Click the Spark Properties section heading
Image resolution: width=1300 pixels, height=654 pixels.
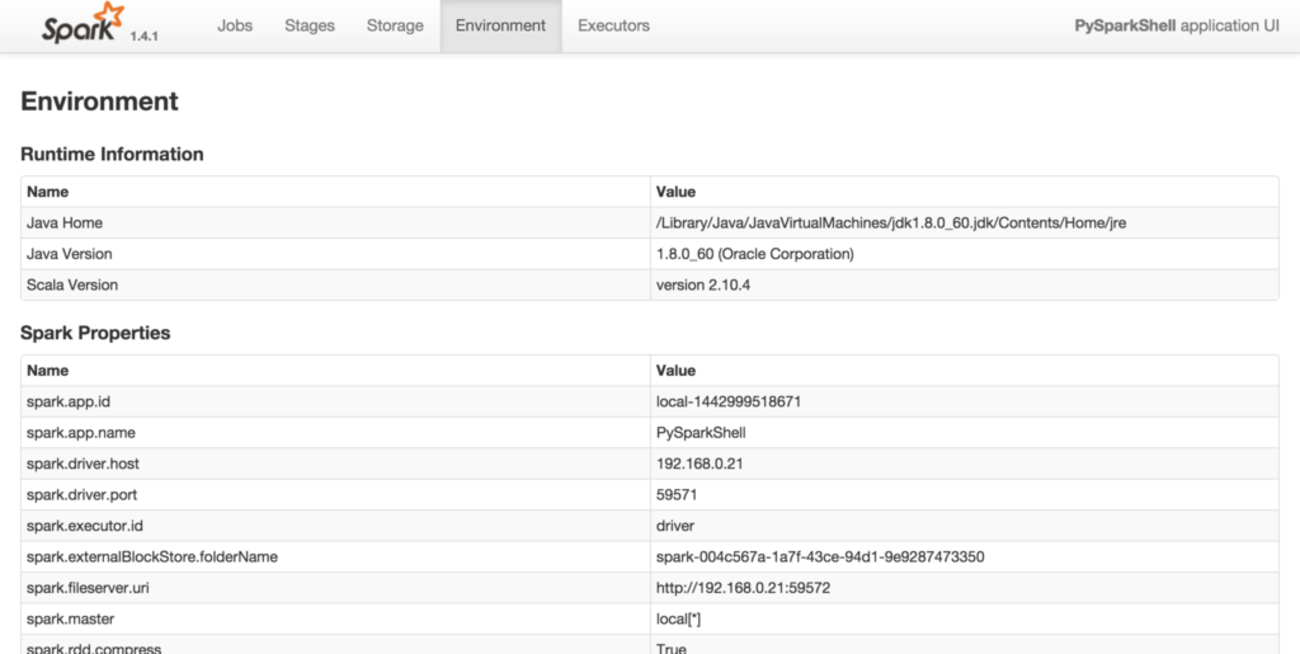click(95, 333)
